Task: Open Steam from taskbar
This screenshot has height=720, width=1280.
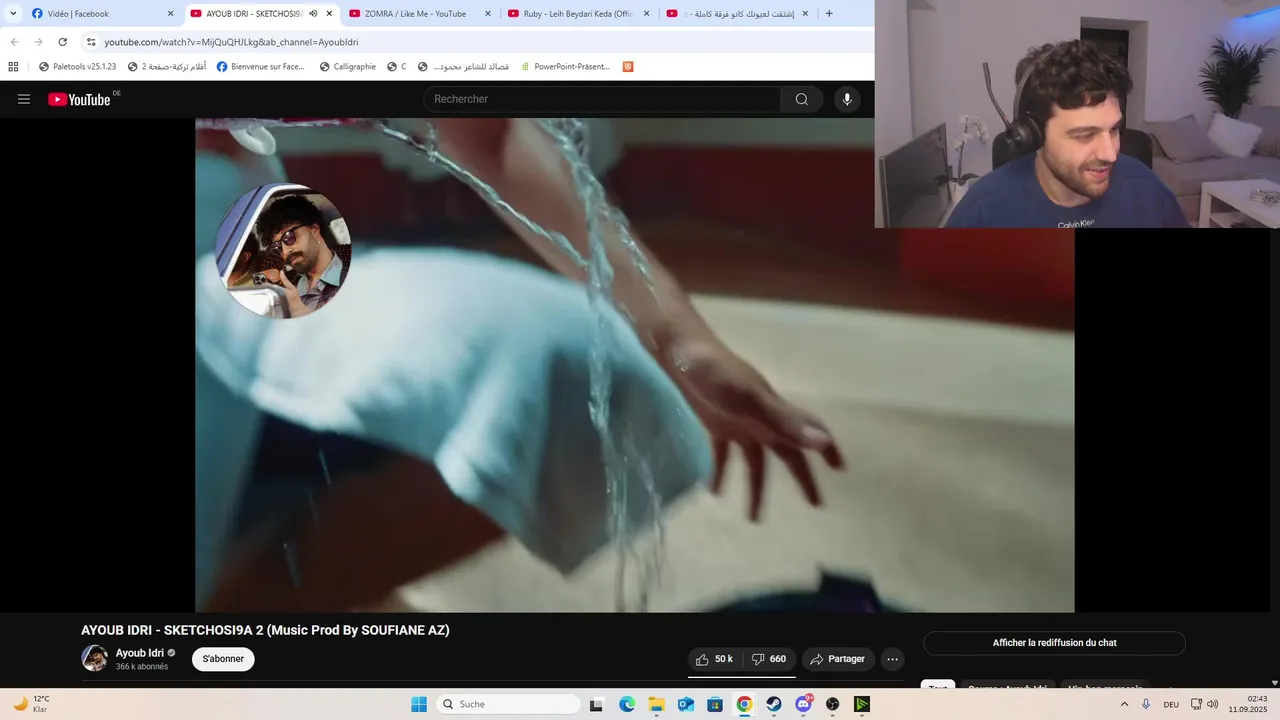Action: point(774,704)
